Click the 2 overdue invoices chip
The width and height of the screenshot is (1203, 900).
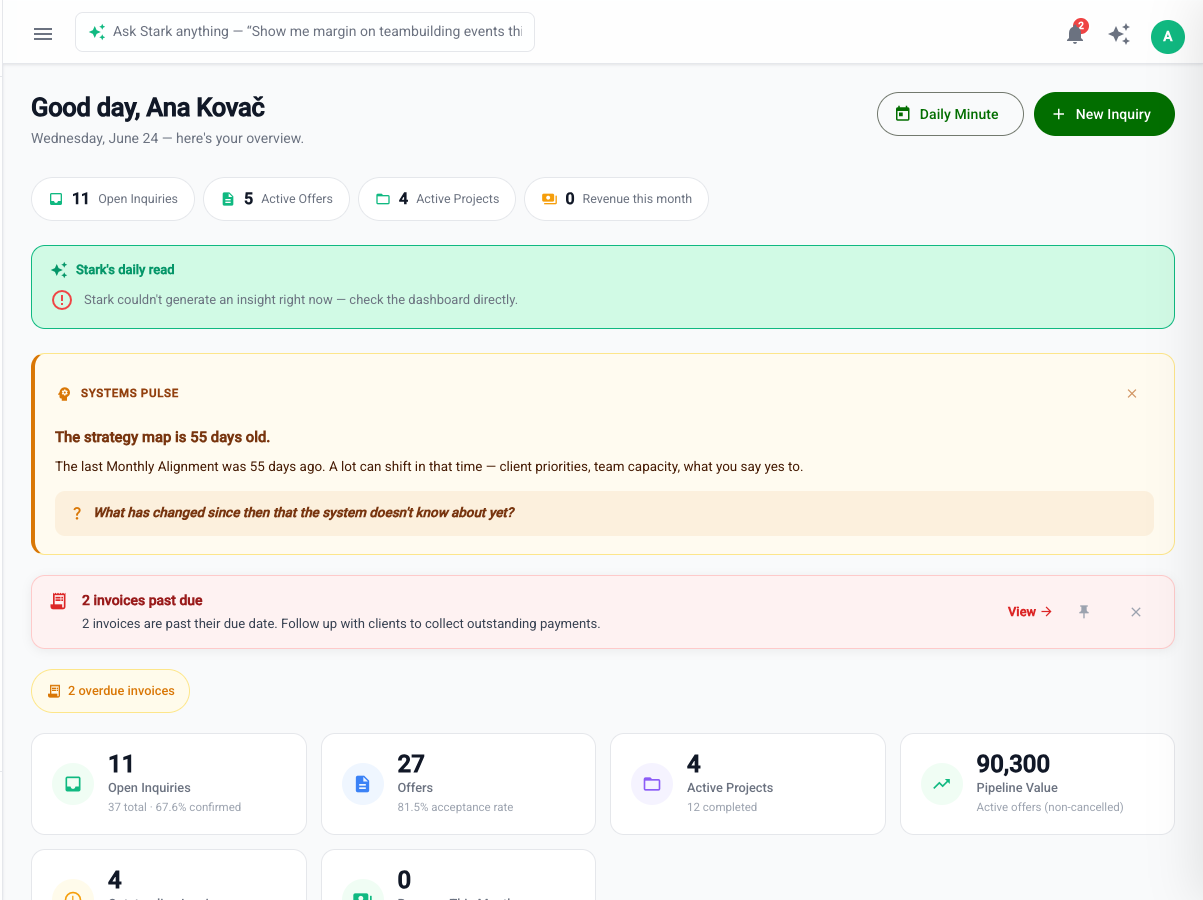tap(110, 691)
